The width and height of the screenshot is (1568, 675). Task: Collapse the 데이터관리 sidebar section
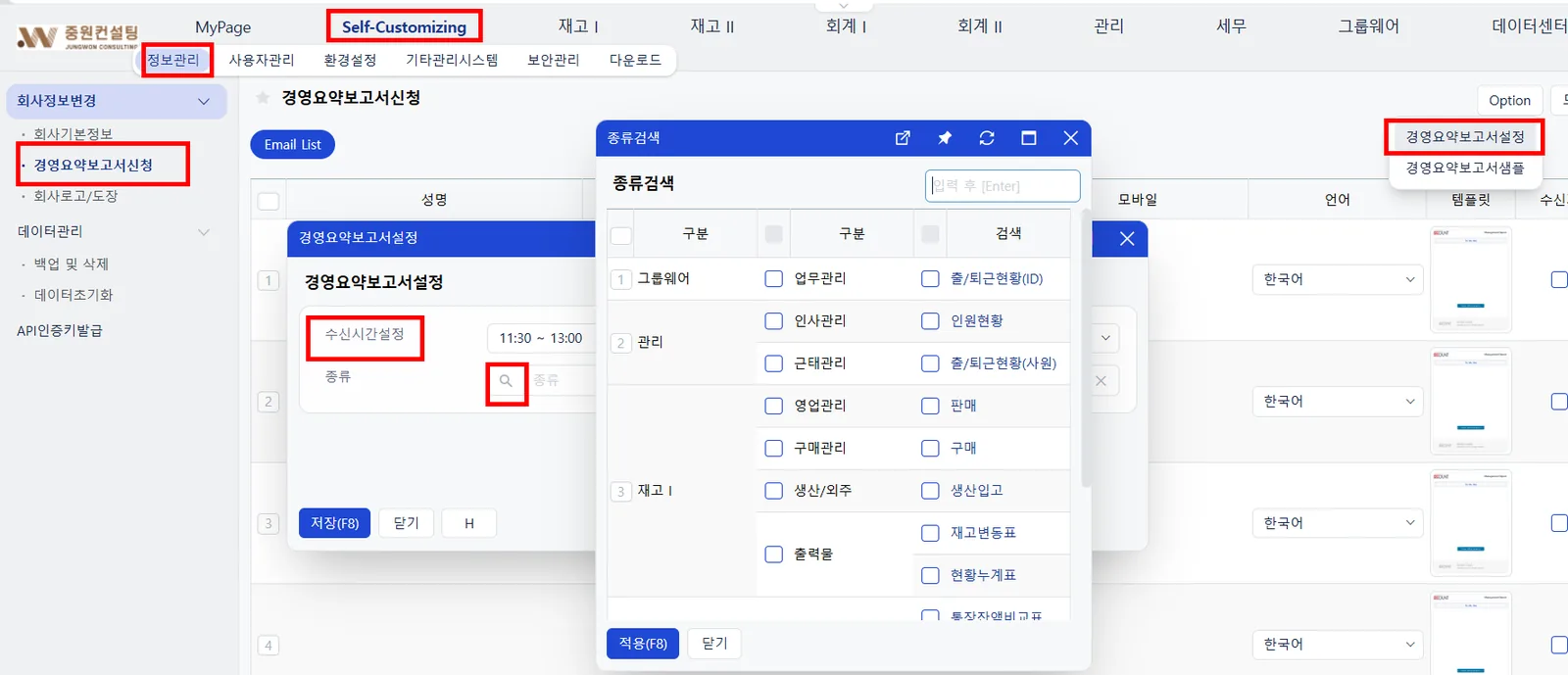pos(204,232)
